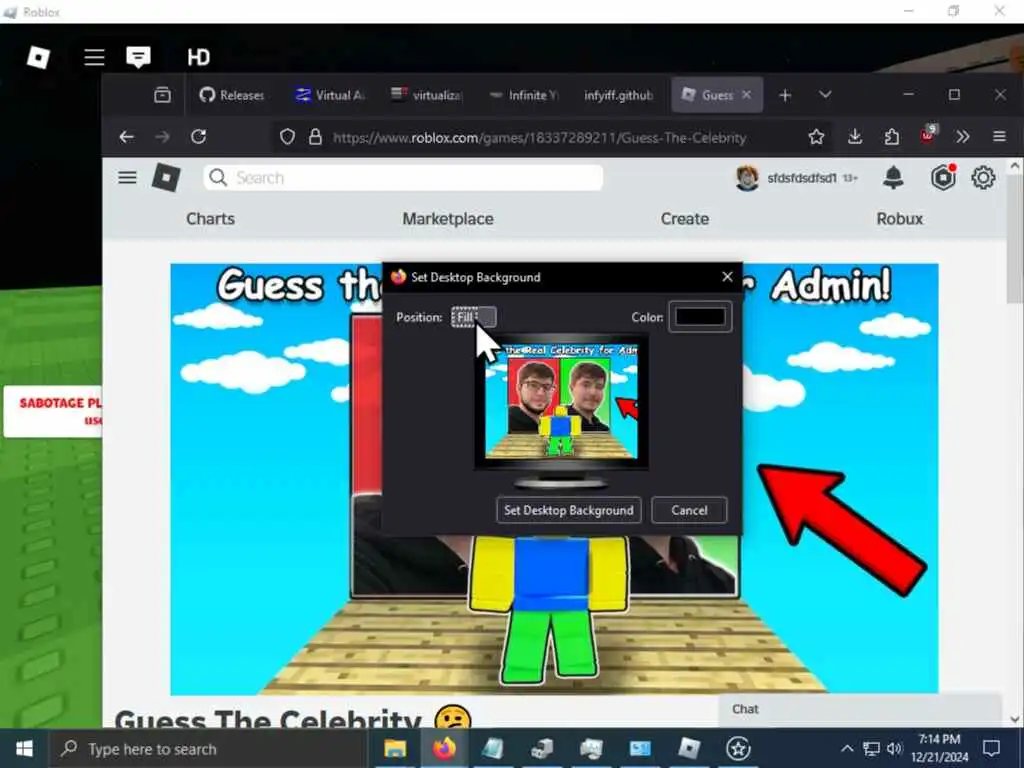
Task: Click the Roblox Search field
Action: coord(403,178)
